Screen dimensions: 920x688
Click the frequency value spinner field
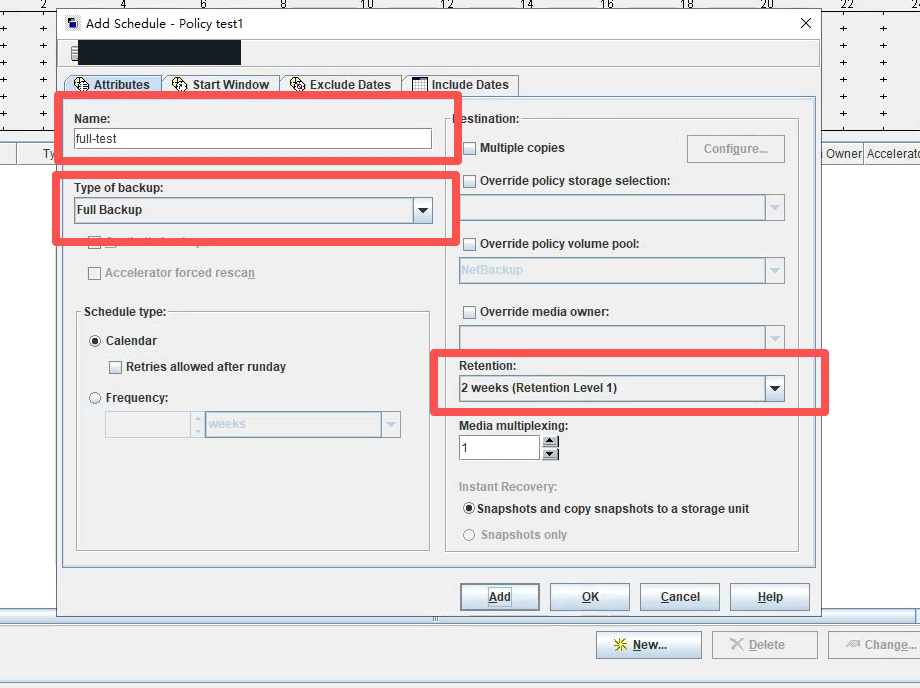[148, 424]
